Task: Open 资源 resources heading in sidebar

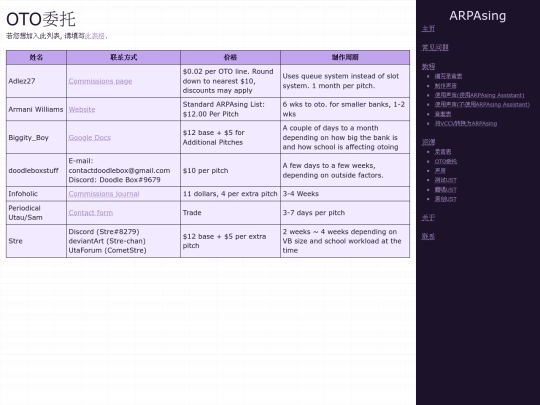Action: 428,142
